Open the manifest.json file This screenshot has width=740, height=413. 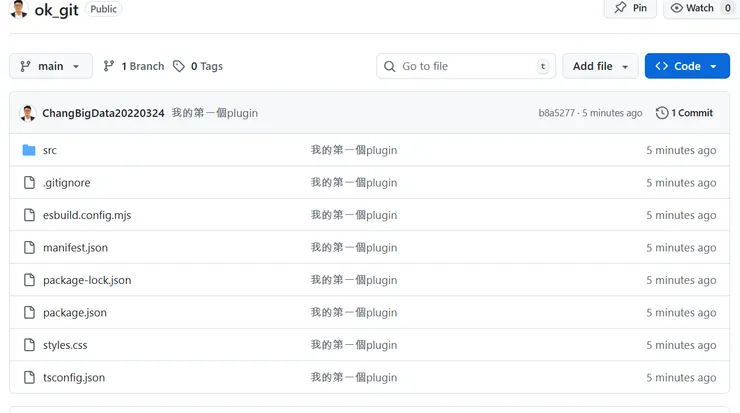point(75,248)
